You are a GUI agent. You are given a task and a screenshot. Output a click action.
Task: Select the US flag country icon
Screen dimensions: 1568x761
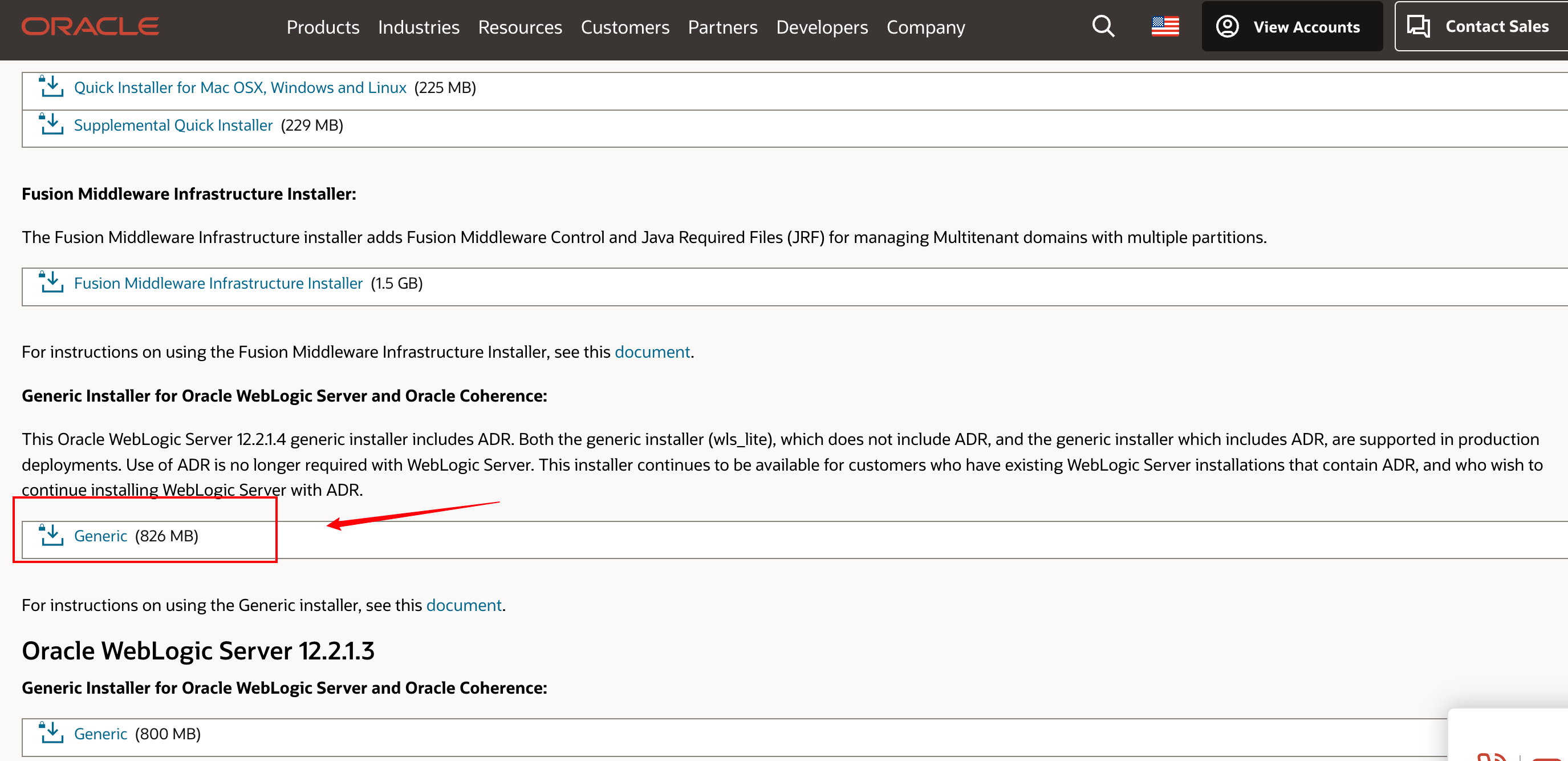pyautogui.click(x=1165, y=26)
